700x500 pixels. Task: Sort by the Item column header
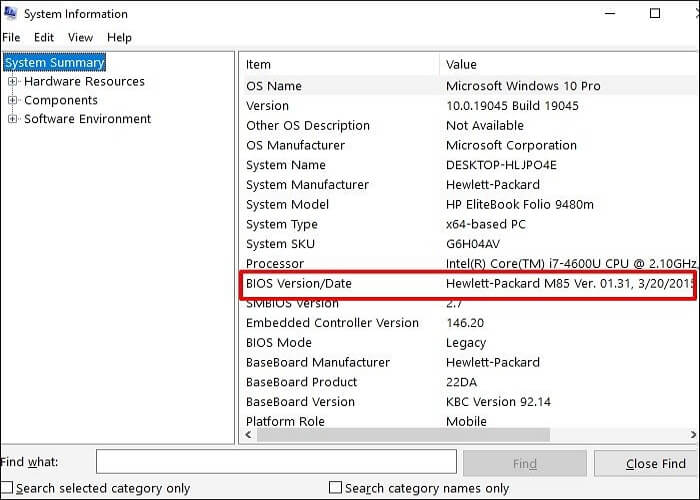338,64
